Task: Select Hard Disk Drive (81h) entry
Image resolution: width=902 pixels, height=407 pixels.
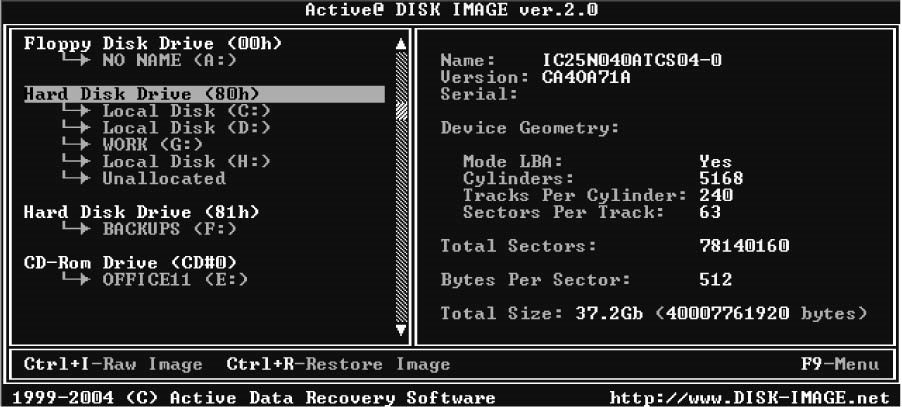Action: (142, 212)
